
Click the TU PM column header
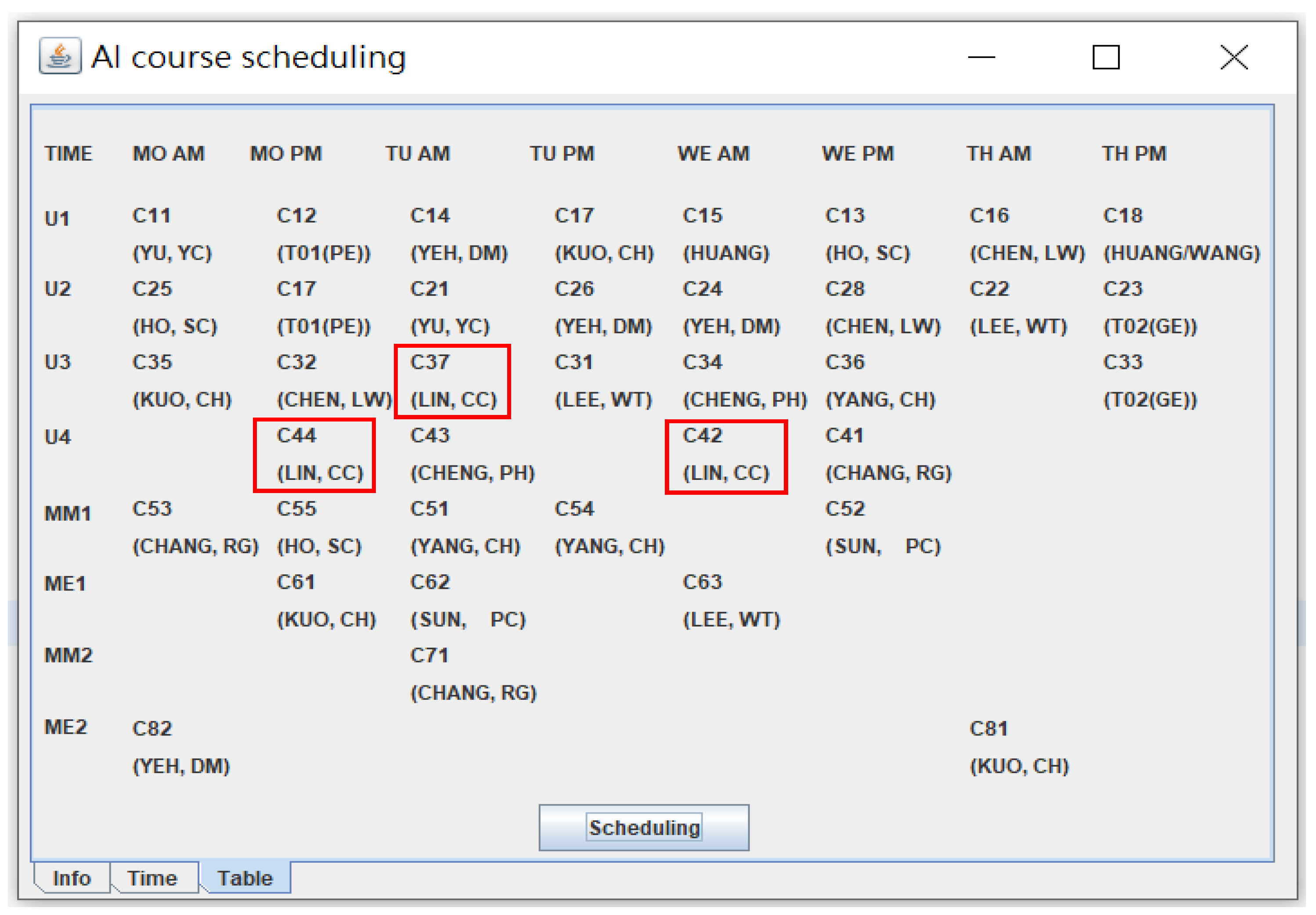pyautogui.click(x=562, y=153)
